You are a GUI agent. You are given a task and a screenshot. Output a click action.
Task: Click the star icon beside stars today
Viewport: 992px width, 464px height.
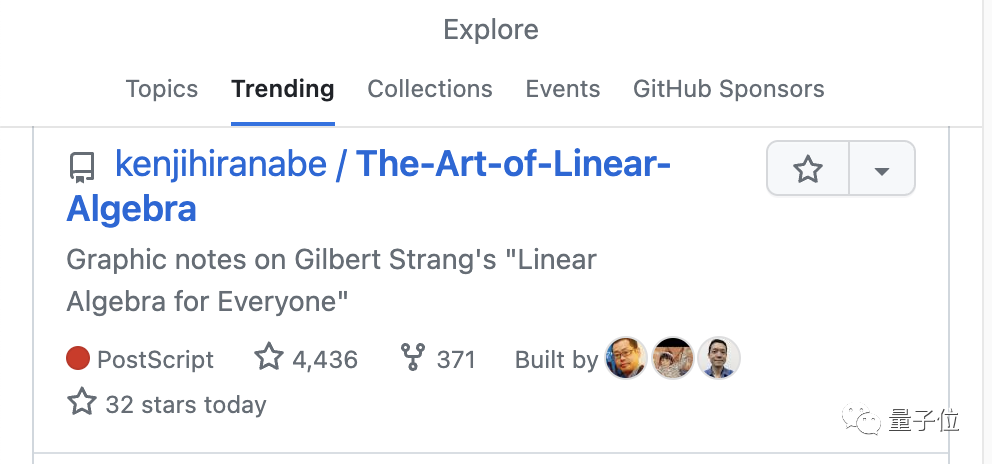click(x=81, y=403)
